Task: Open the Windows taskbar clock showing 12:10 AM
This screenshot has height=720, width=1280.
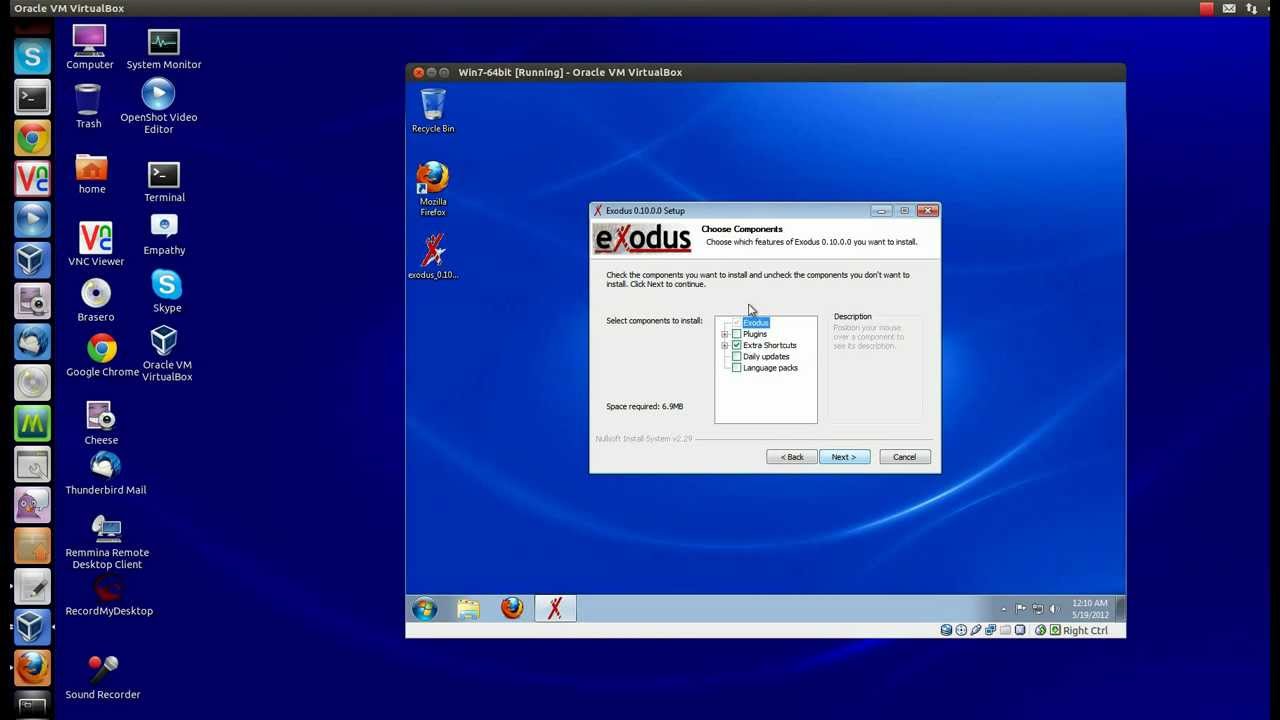Action: [x=1090, y=609]
